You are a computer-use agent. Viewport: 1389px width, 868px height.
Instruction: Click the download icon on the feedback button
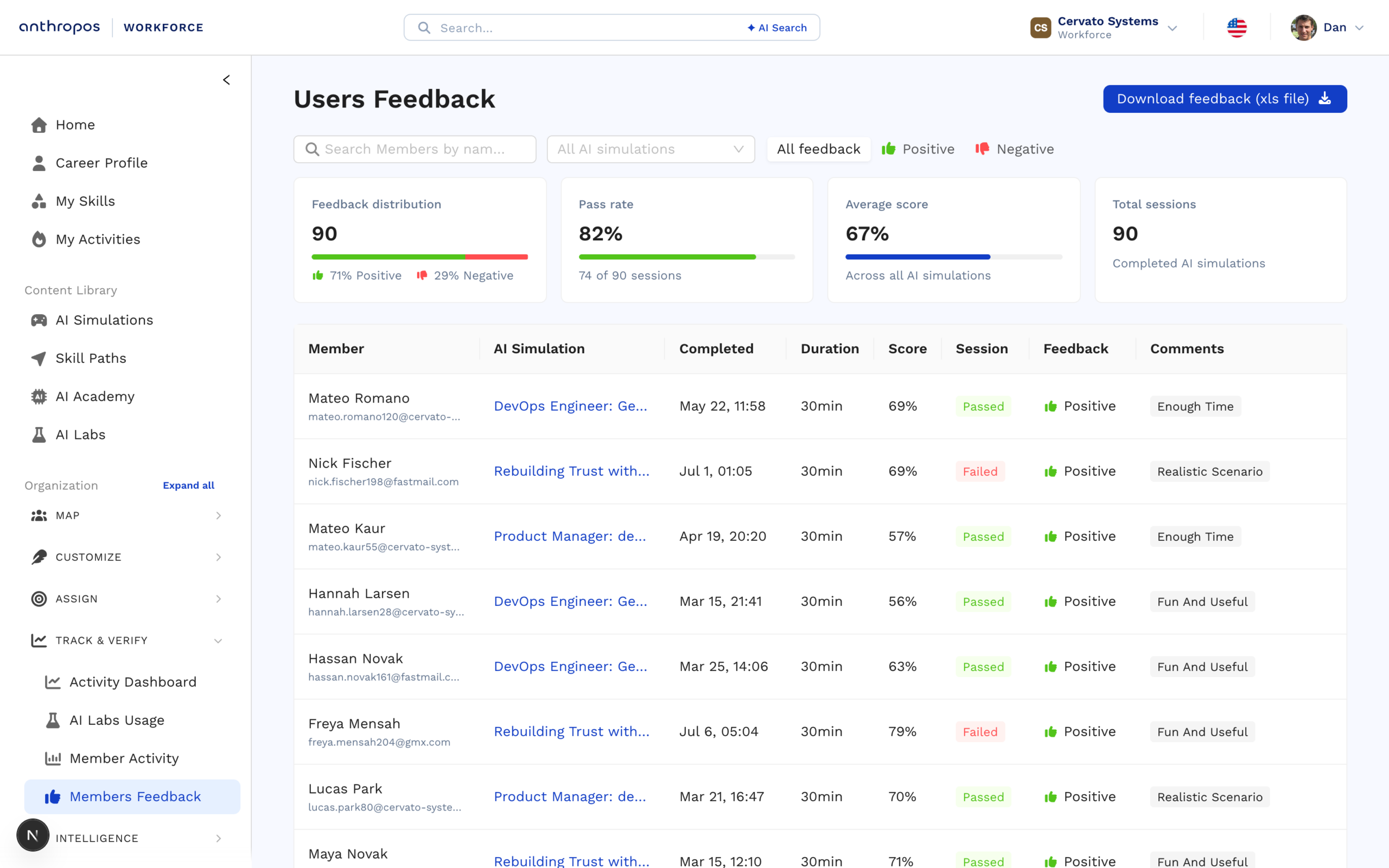coord(1325,99)
